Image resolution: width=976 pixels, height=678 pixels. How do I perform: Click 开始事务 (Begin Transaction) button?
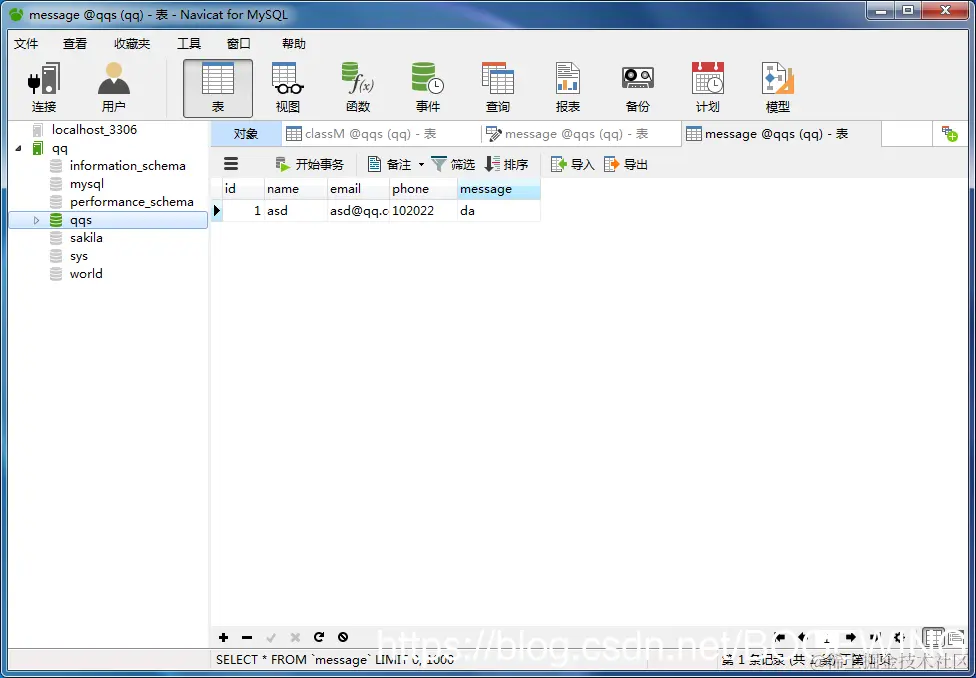click(x=309, y=164)
